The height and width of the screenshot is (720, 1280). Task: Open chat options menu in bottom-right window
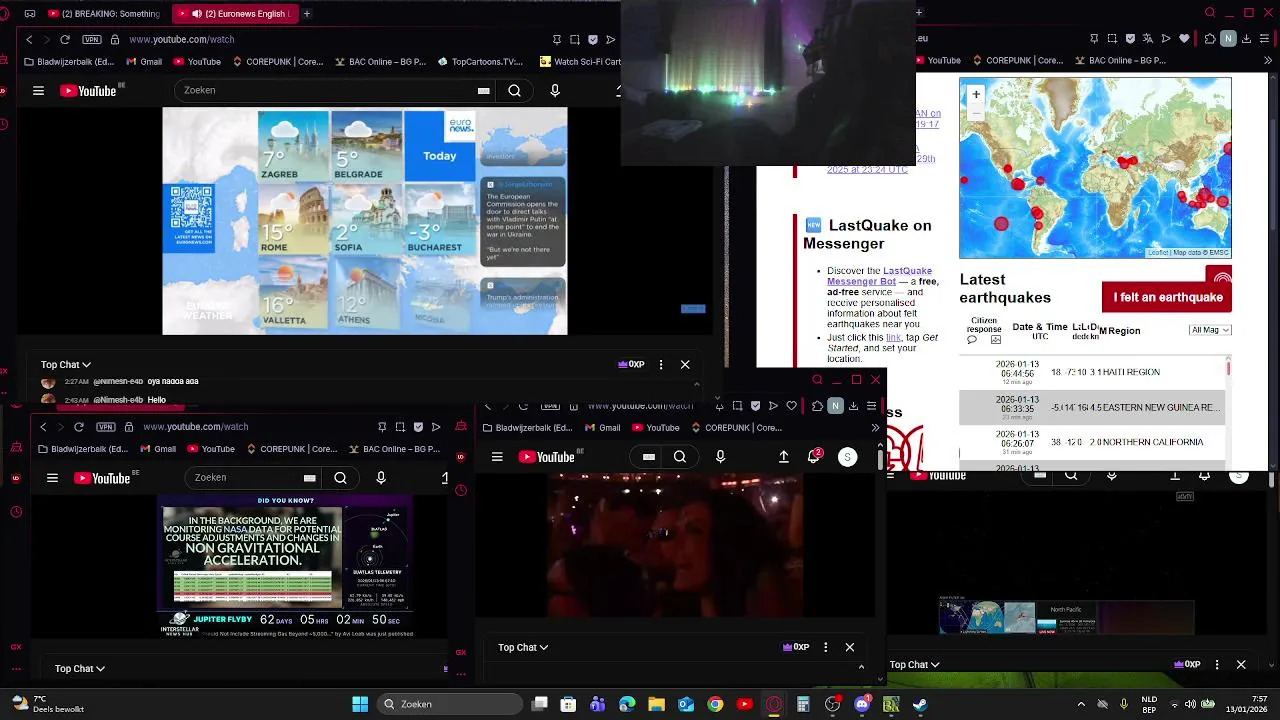click(1217, 665)
